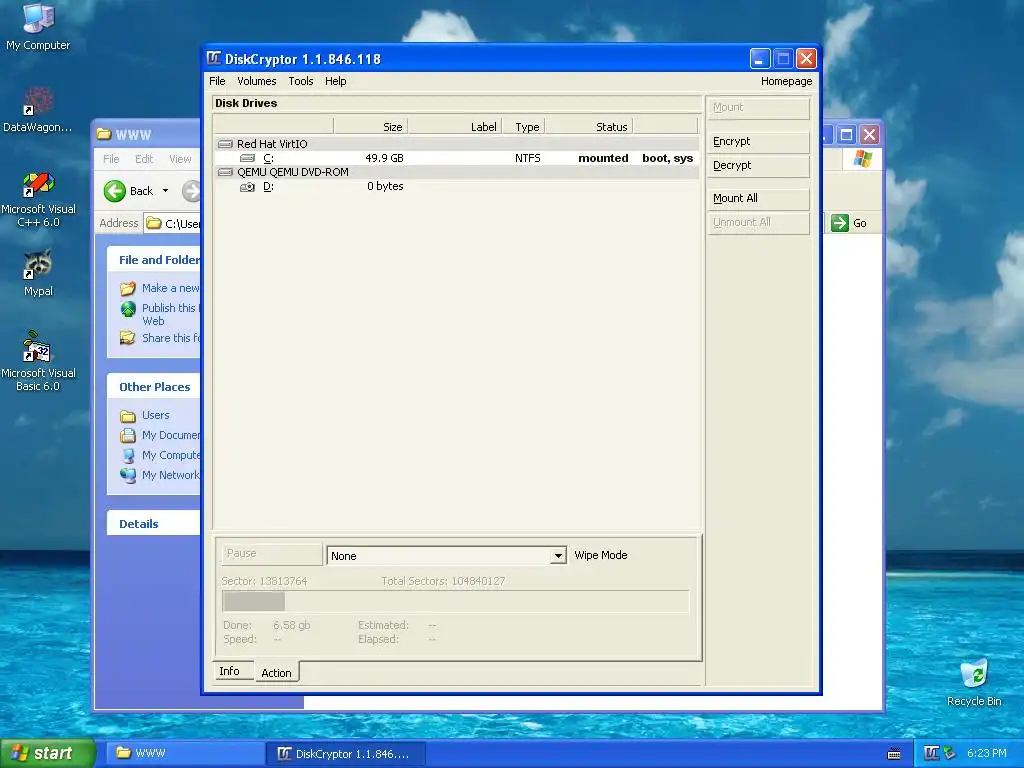Open the Mypal browser desktop icon
The width and height of the screenshot is (1024, 768).
pyautogui.click(x=38, y=273)
